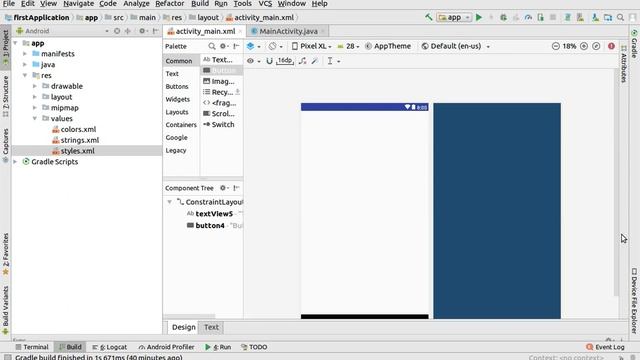Click Infer Constraints magic wand icon
Screen dimensions: 640x360
(315, 61)
